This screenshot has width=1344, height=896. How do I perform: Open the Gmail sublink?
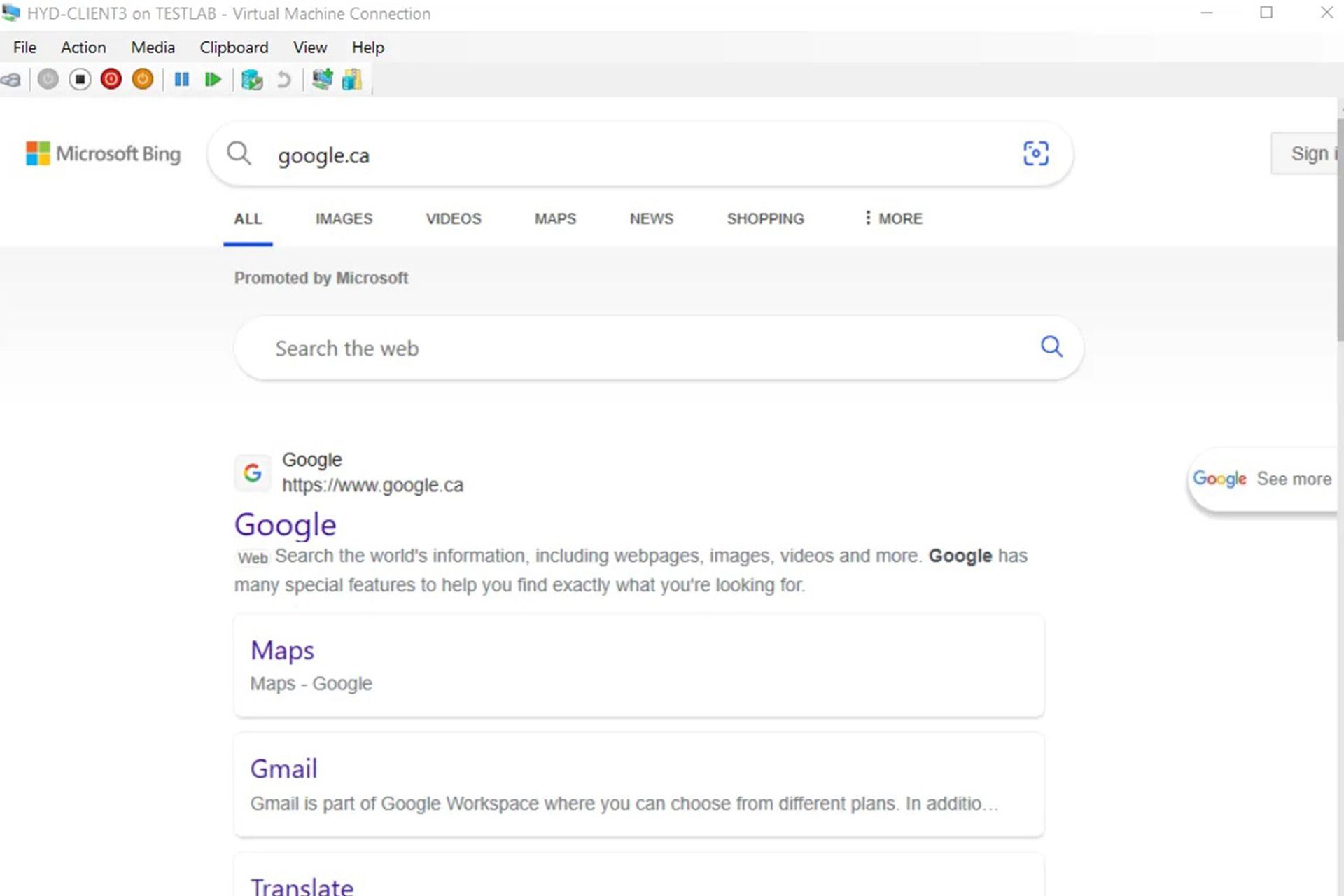click(283, 769)
